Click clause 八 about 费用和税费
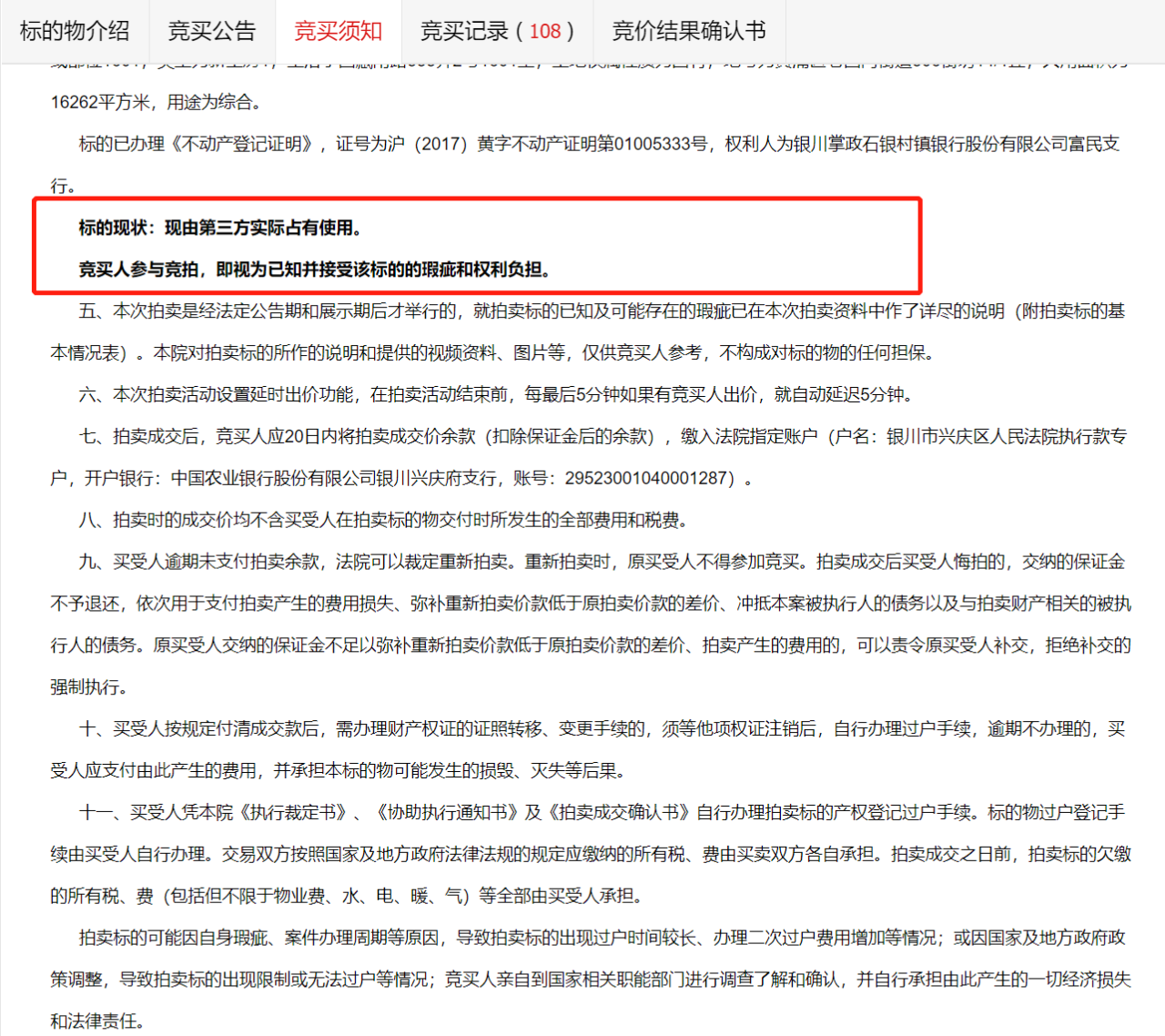Screen dimensions: 1165x1036 [x=382, y=520]
